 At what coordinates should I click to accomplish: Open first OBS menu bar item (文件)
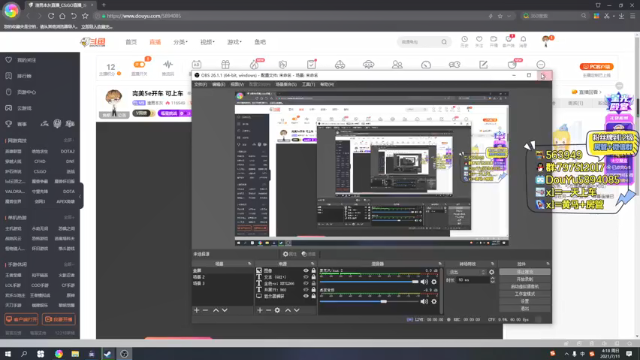point(200,84)
